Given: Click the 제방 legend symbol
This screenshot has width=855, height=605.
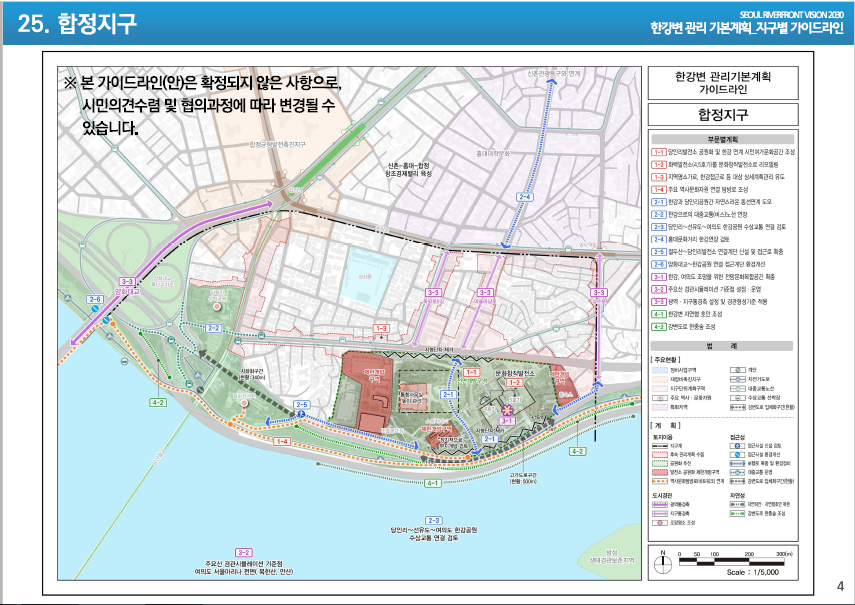Looking at the screenshot, I should coord(737,370).
